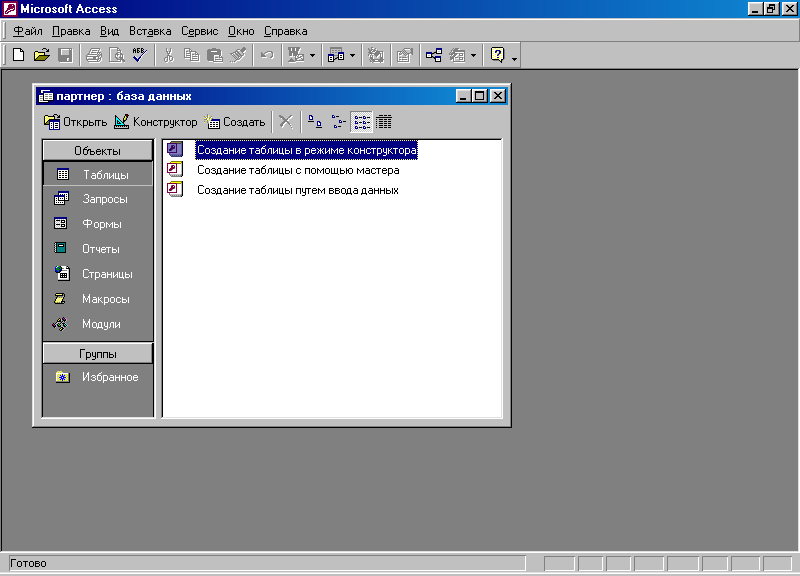
Task: Open the Сервис menu
Action: coord(199,31)
